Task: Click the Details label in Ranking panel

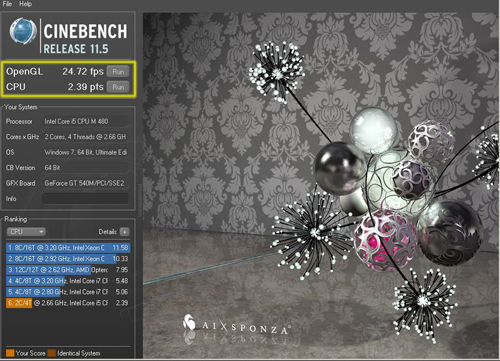Action: click(x=107, y=232)
